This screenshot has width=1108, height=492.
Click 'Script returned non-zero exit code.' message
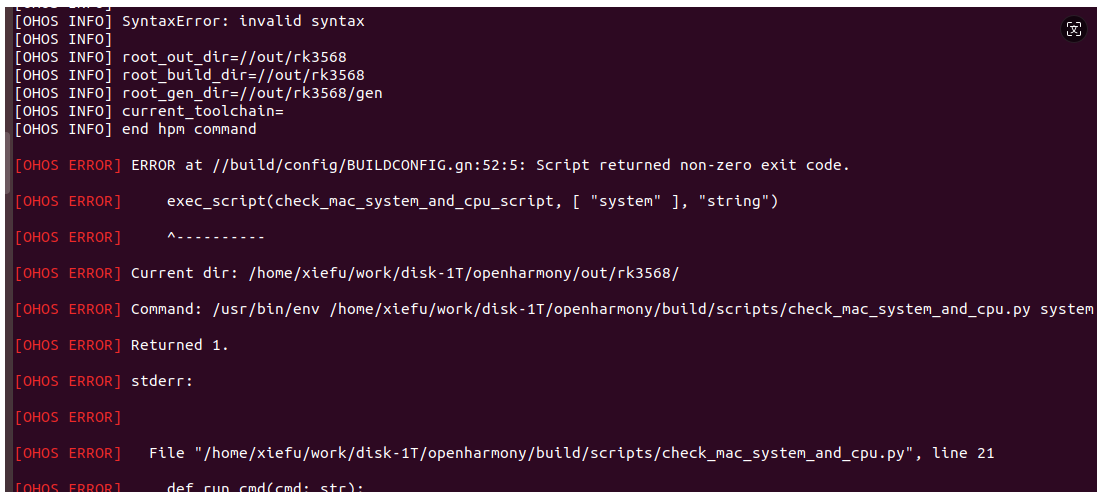click(692, 165)
